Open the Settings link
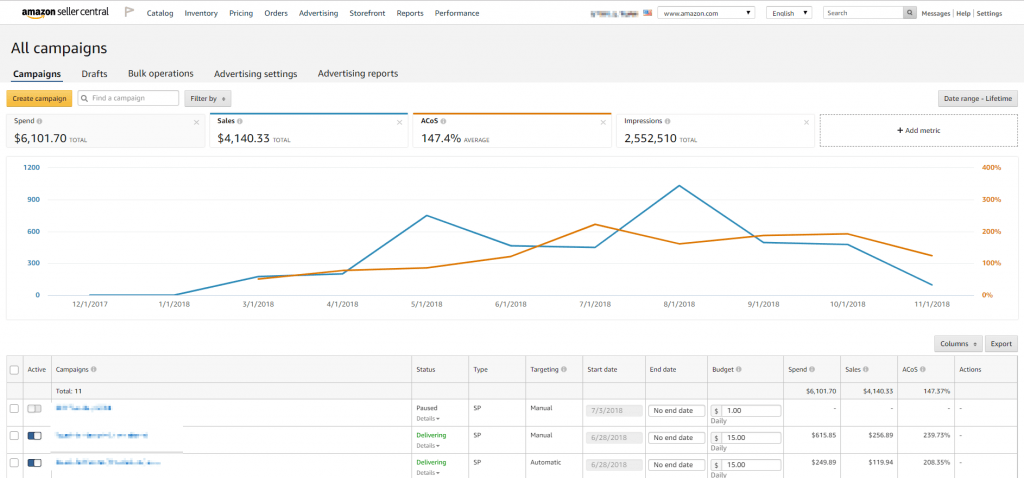Viewport: 1024px width, 478px height. [x=989, y=13]
